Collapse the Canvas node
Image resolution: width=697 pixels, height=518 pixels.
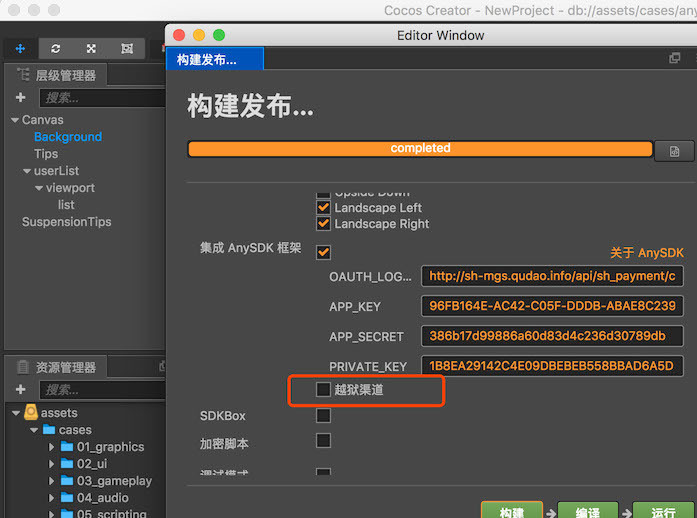tap(15, 120)
